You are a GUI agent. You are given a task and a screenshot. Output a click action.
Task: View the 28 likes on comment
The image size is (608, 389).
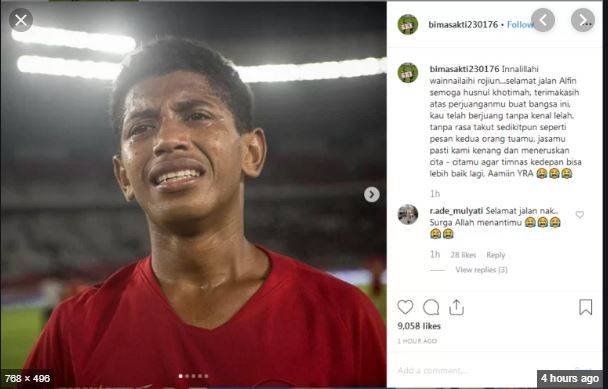(463, 255)
